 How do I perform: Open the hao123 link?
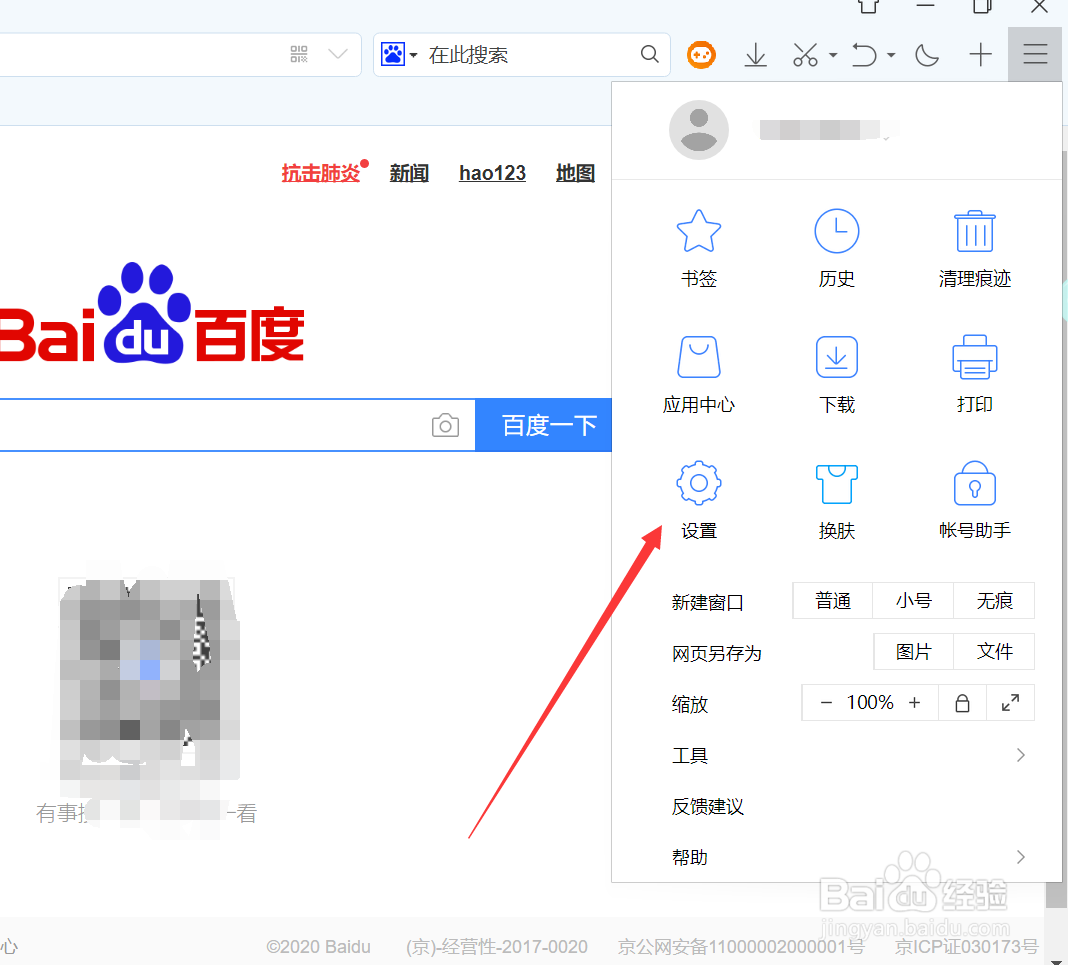coord(492,173)
